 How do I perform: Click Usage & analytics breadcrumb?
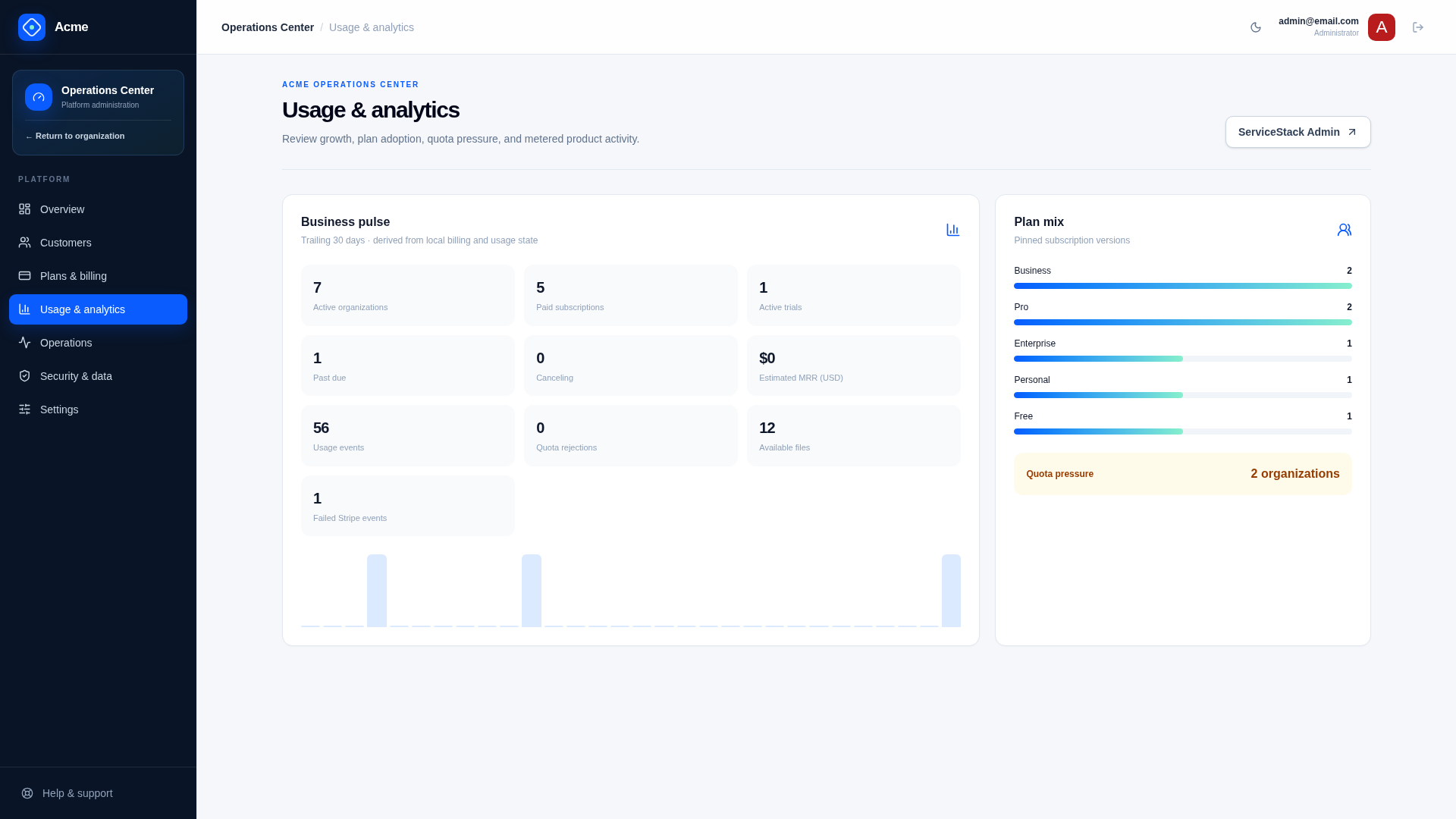pos(372,27)
